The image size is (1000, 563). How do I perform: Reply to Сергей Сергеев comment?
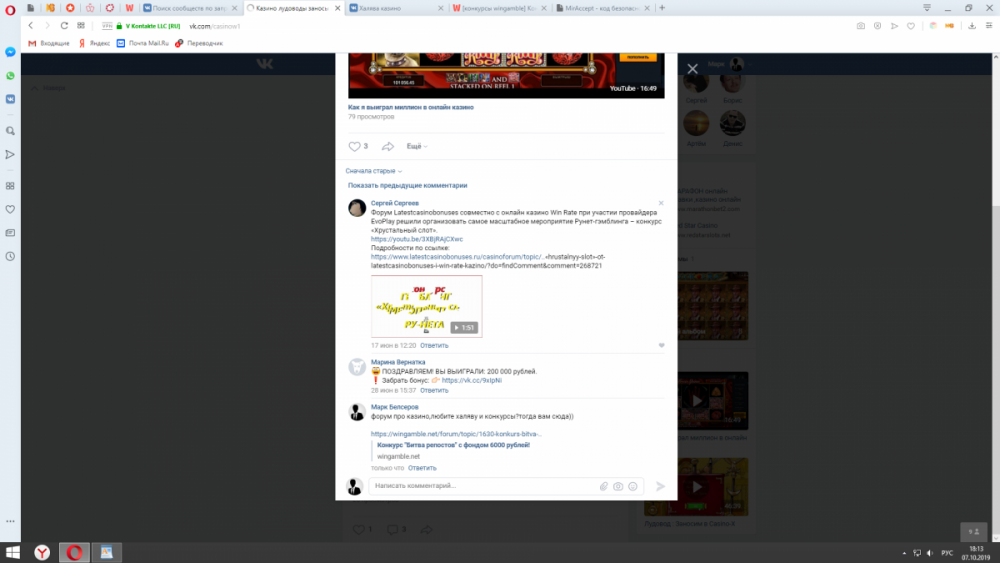pos(434,346)
